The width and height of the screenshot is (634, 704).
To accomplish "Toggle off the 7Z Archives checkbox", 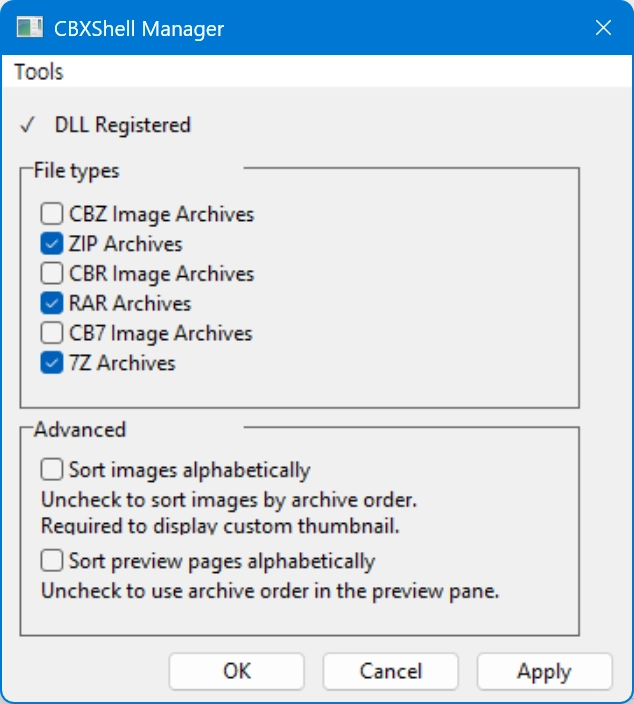I will 52,364.
